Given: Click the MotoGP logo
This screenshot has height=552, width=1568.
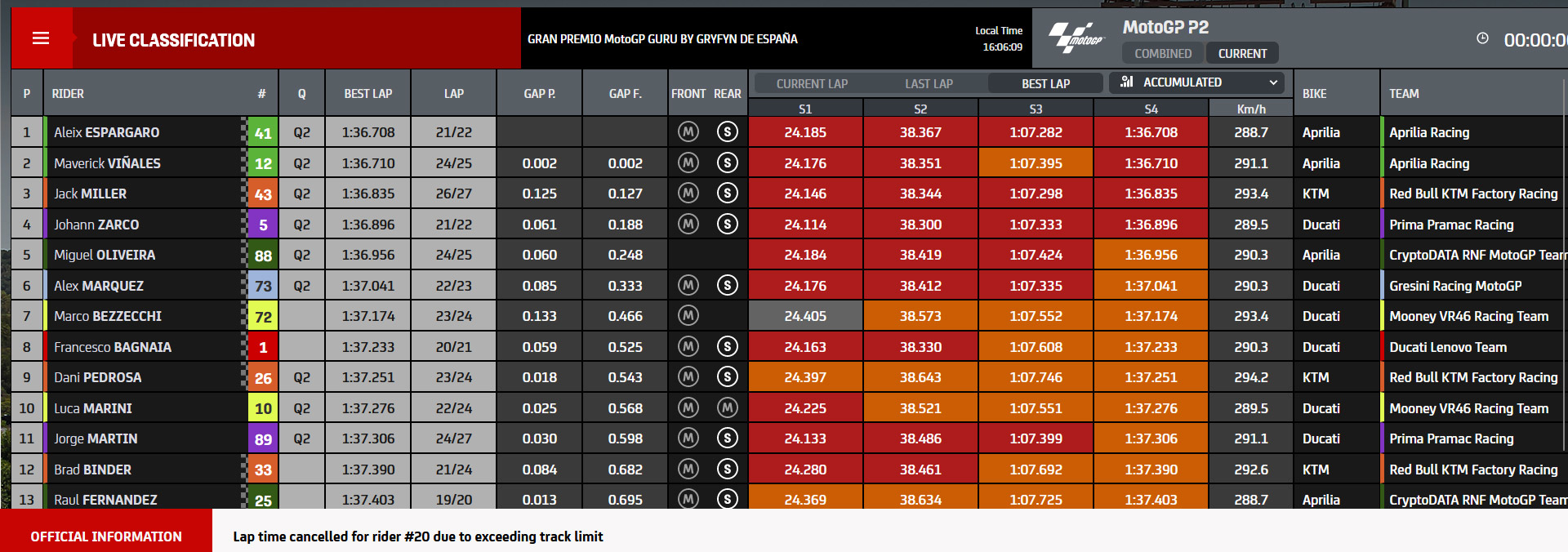Looking at the screenshot, I should tap(1076, 38).
